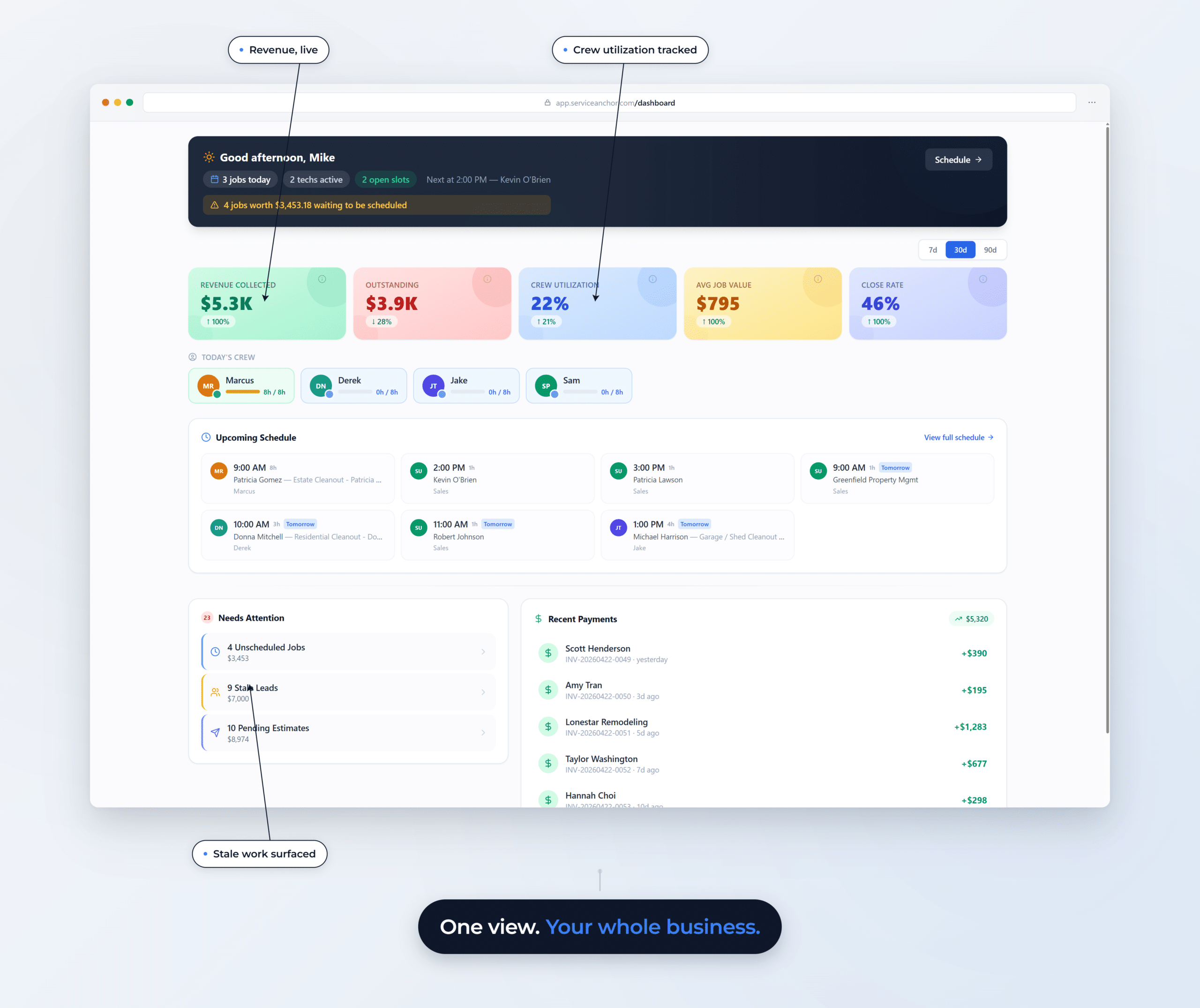Open the View full schedule link

click(x=959, y=437)
